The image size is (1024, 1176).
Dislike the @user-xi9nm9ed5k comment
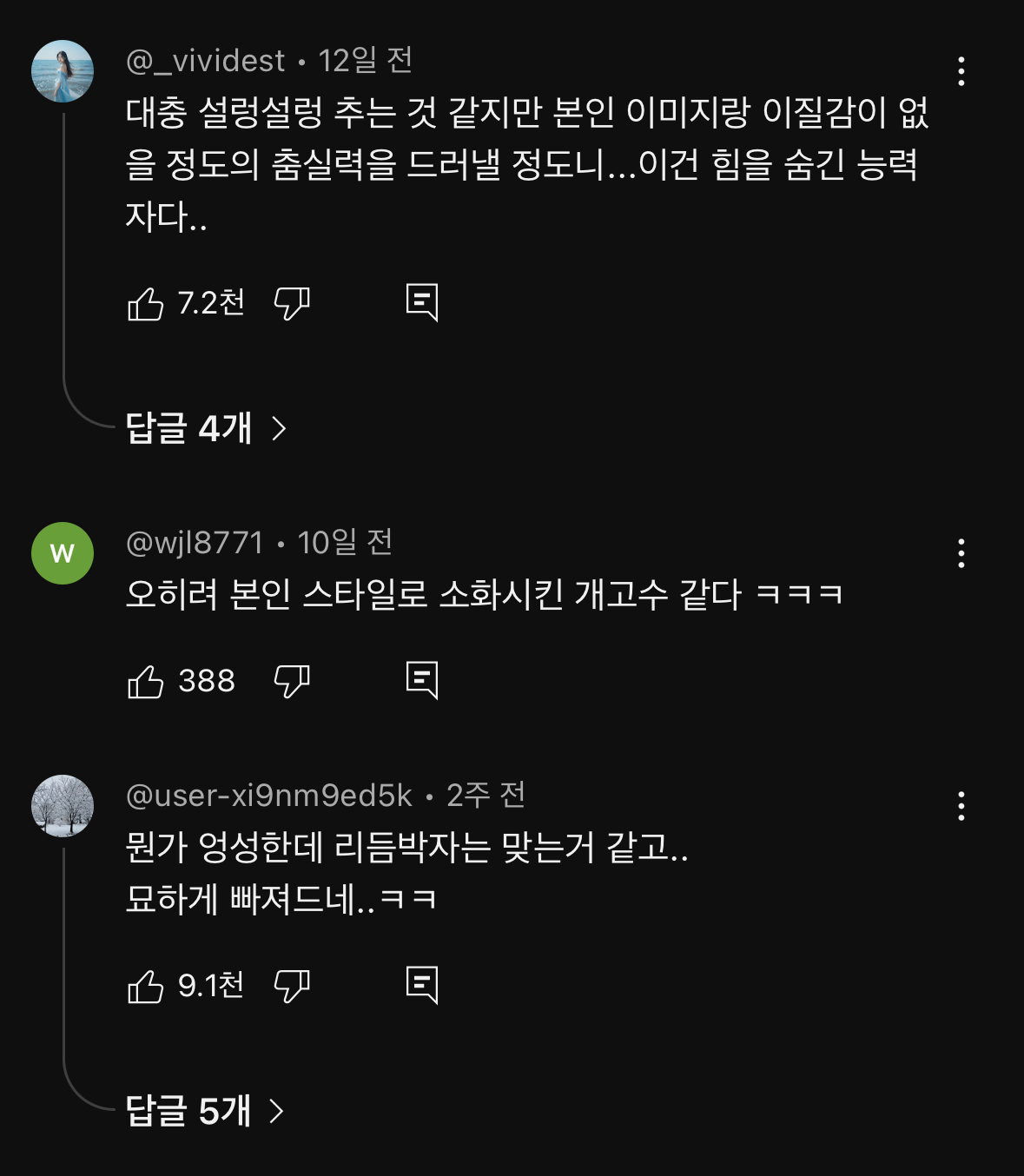pyautogui.click(x=292, y=987)
